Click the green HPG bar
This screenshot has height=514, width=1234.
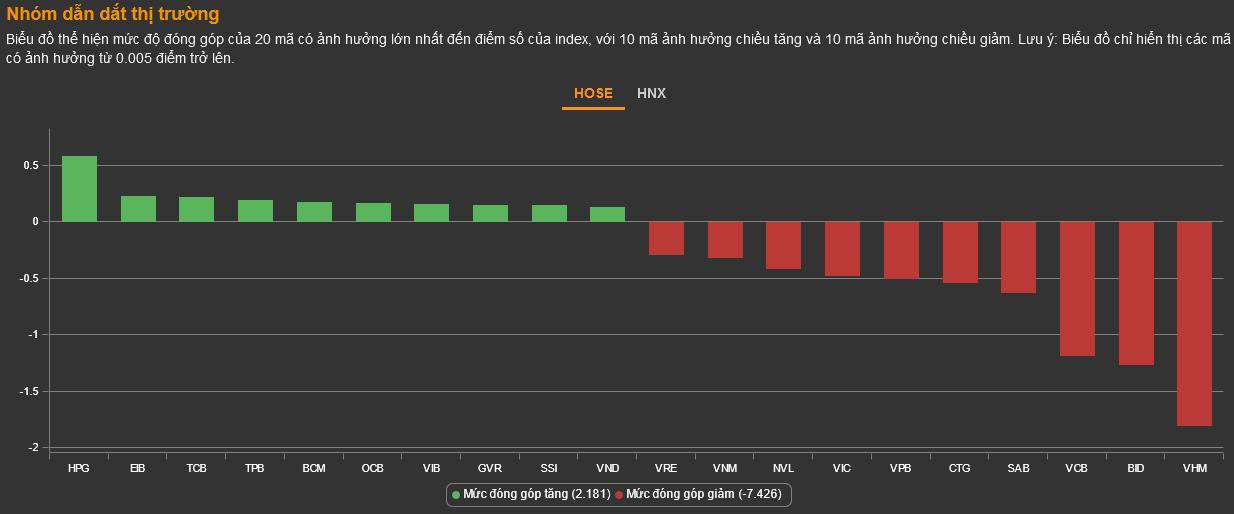80,189
